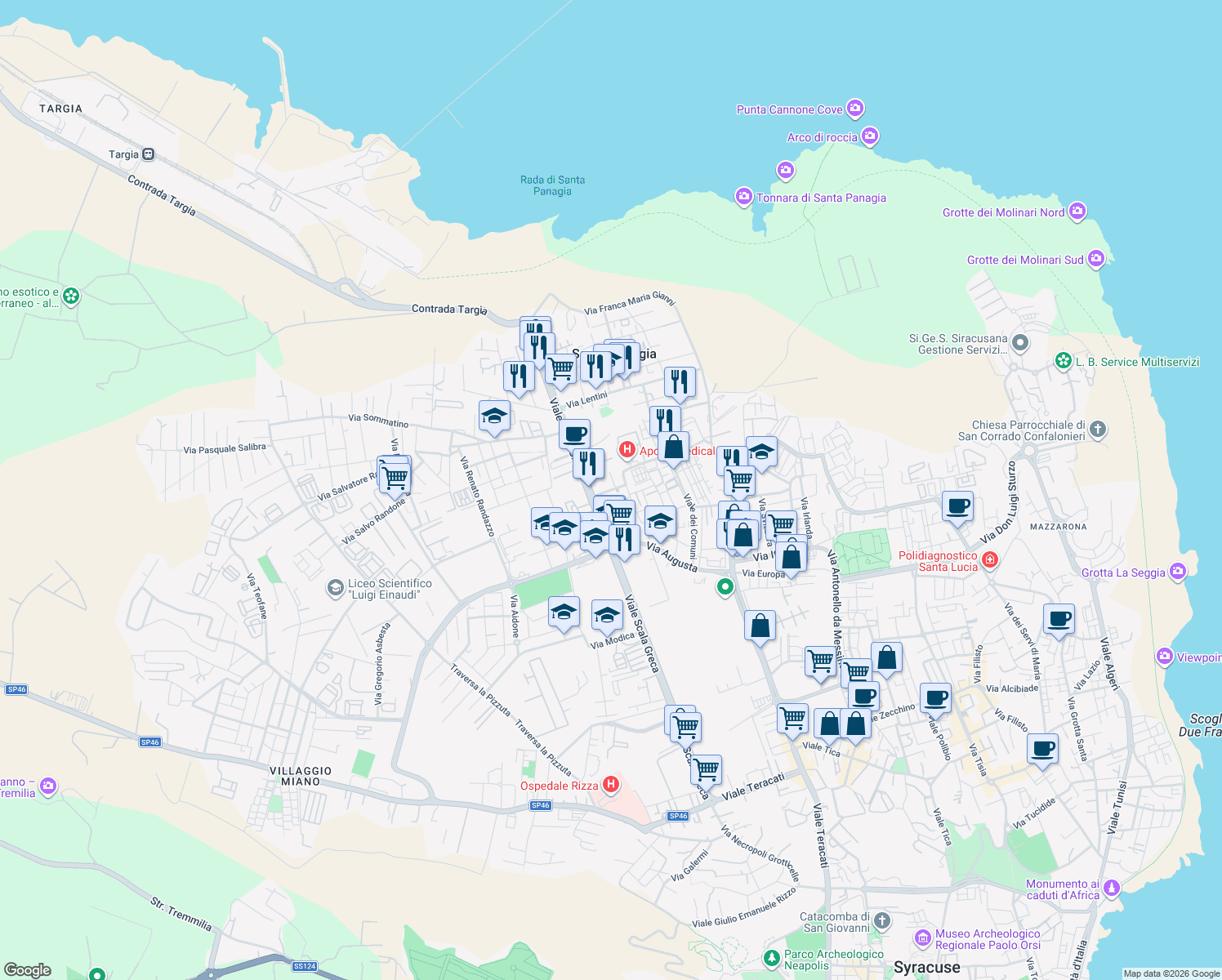Click the Polidiagnostico Santa Lucia hospital marker
Image resolution: width=1222 pixels, height=980 pixels.
990,560
